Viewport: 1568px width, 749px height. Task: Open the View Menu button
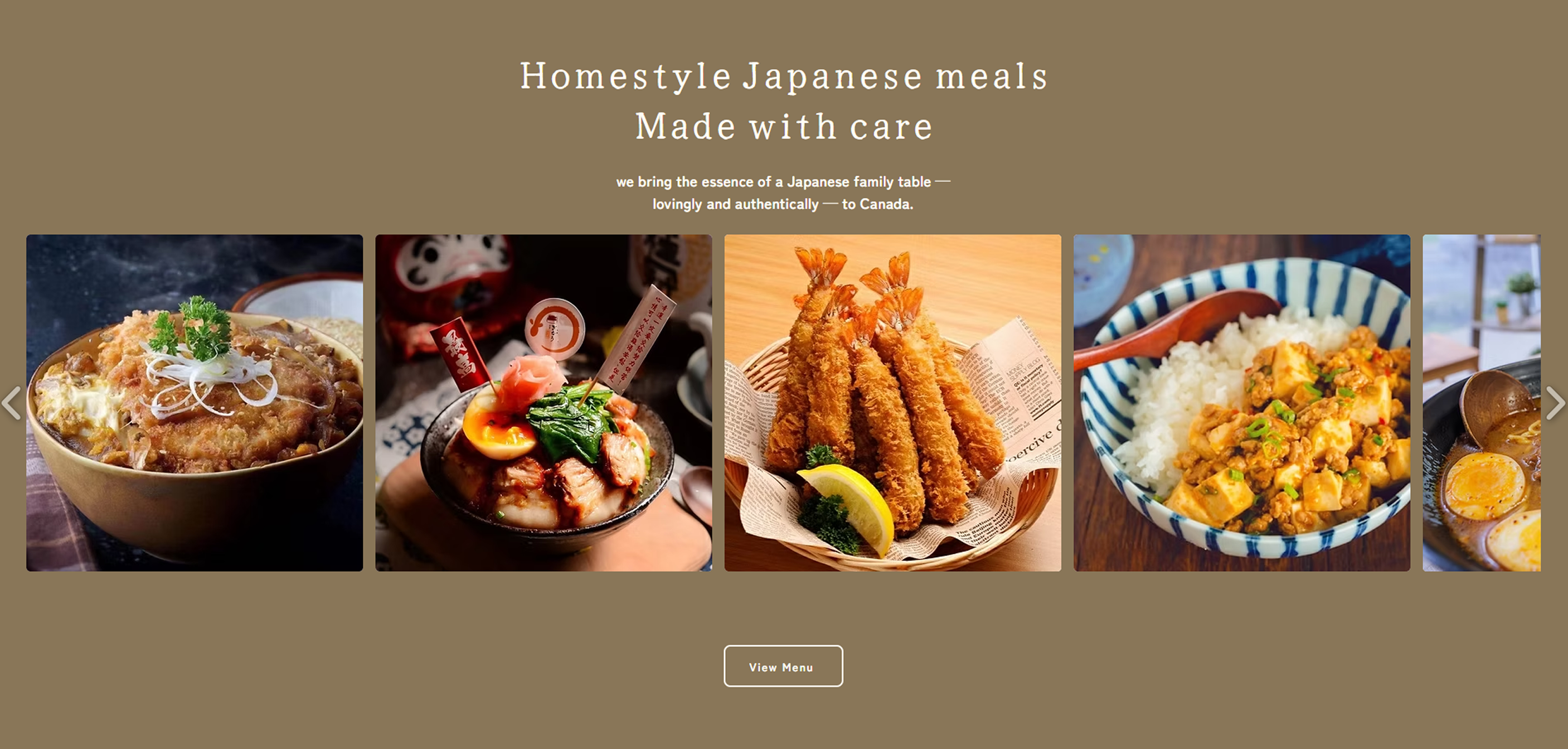(x=783, y=666)
